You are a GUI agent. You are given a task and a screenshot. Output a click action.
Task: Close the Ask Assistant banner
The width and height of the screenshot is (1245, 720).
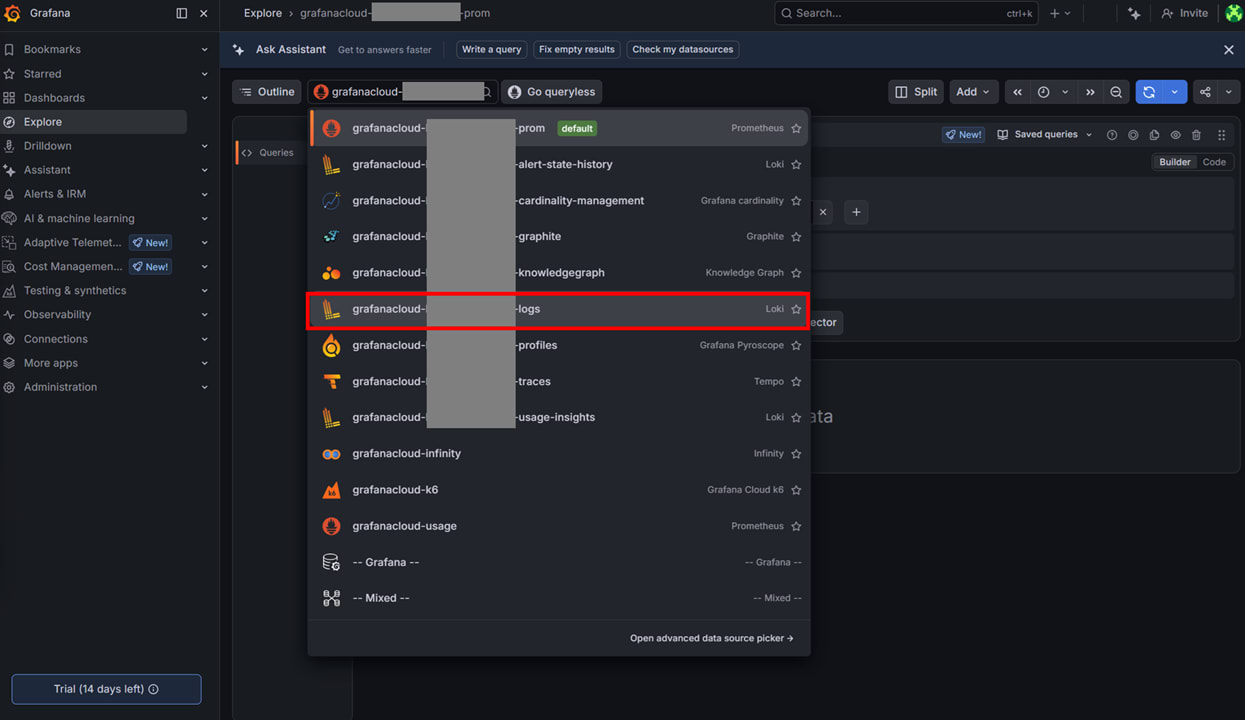[1229, 49]
